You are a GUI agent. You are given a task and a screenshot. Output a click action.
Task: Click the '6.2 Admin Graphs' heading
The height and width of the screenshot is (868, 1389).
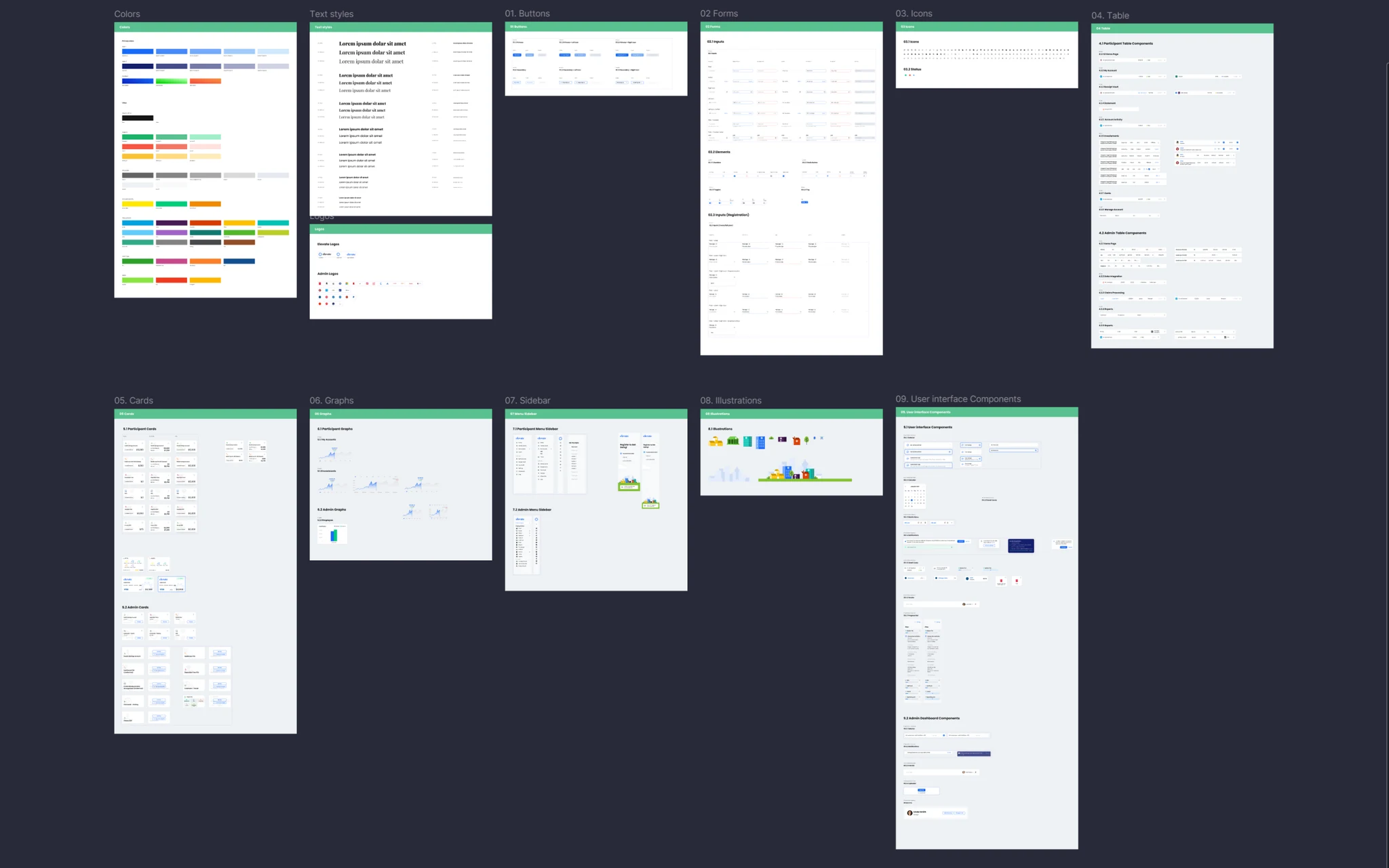pyautogui.click(x=332, y=510)
